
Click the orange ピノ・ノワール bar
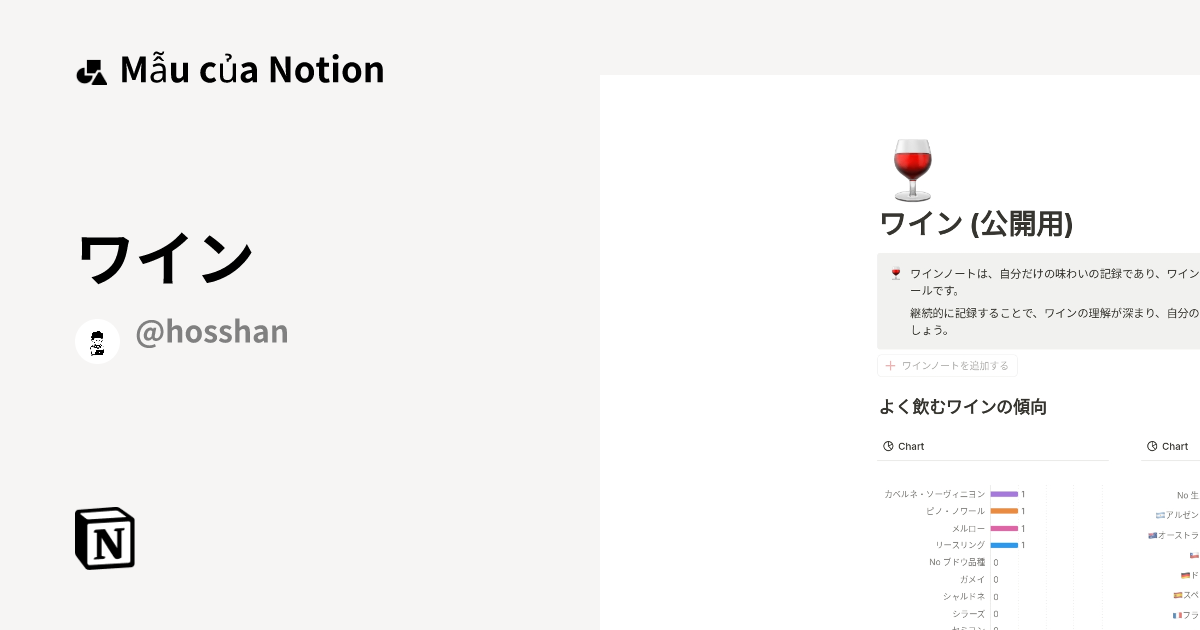[1003, 511]
